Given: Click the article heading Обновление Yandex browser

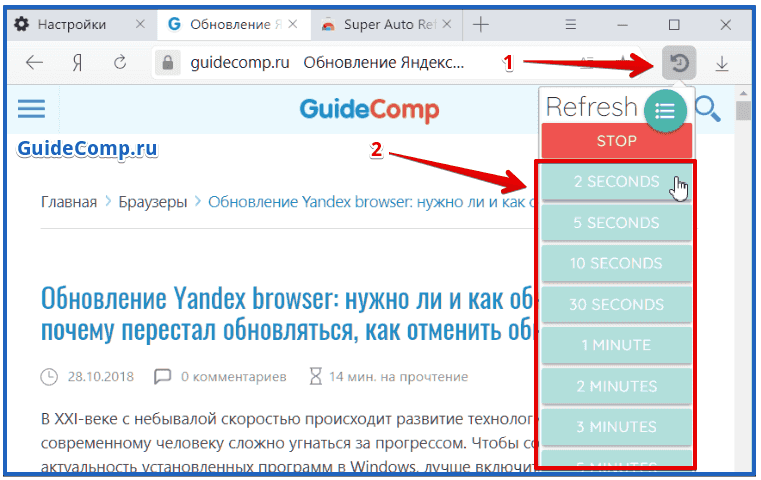Looking at the screenshot, I should tap(287, 314).
